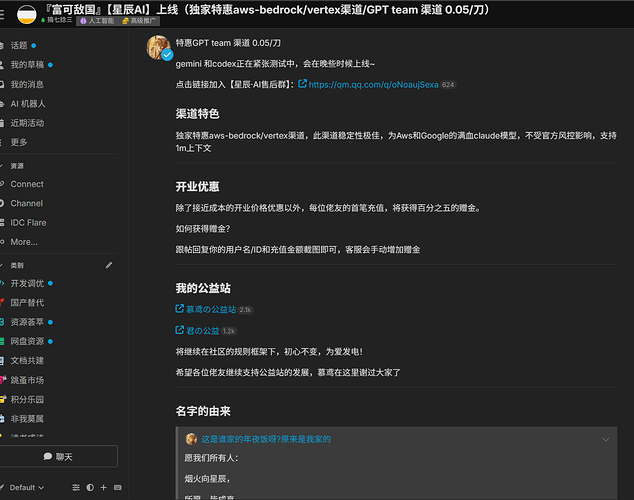This screenshot has height=500, width=634.
Task: Select 文档共建 category
Action: [25, 361]
